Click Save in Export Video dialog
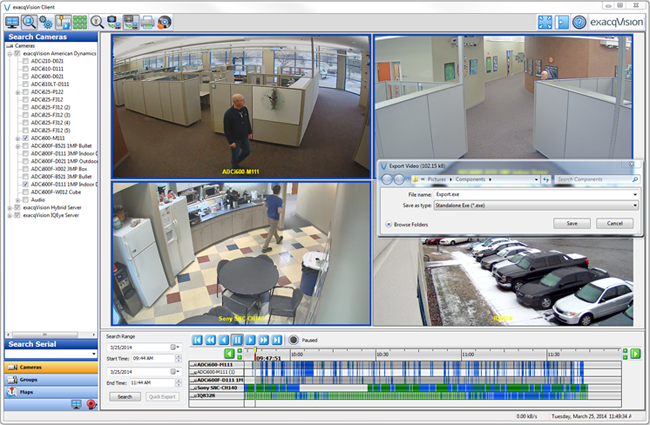650x425 pixels. coord(571,223)
